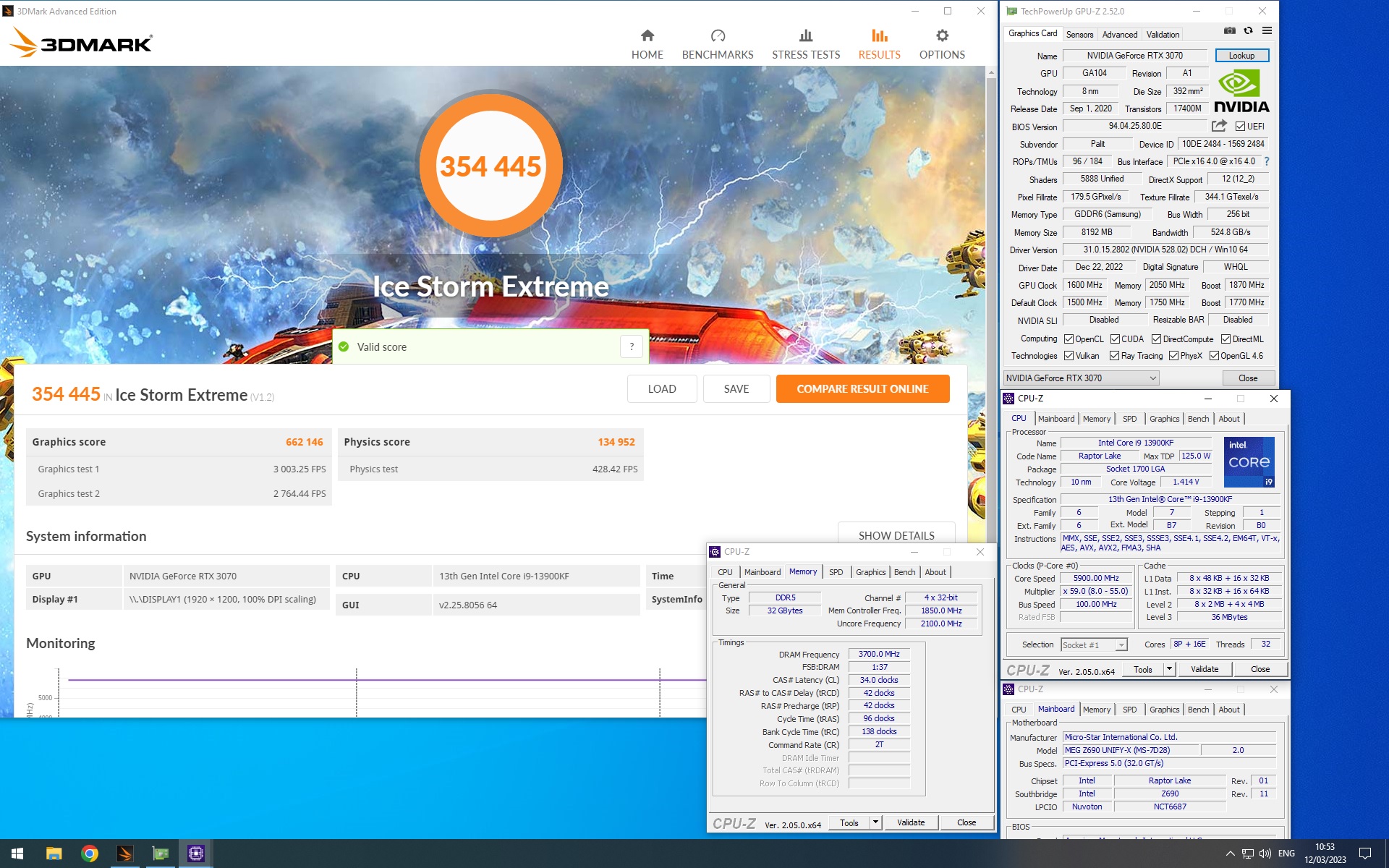Open volume tray icon
This screenshot has height=868, width=1389.
click(1265, 854)
